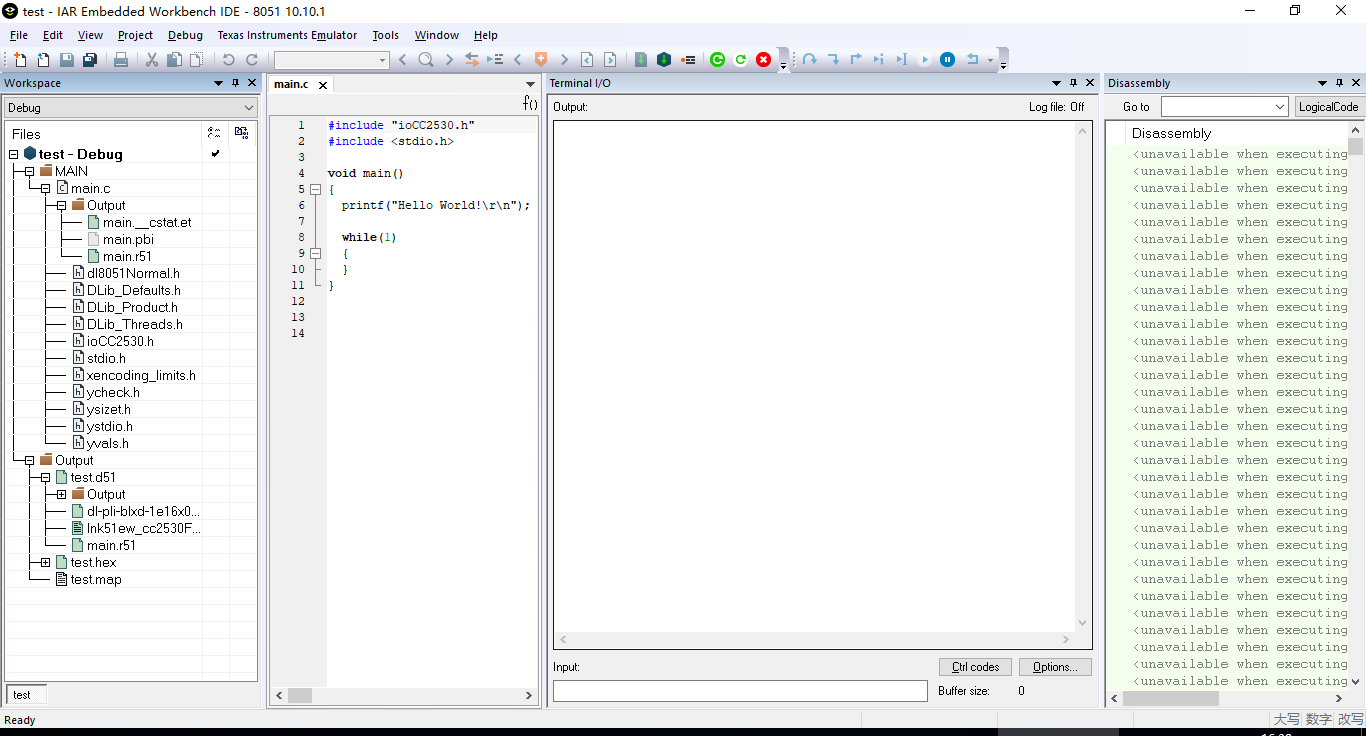The height and width of the screenshot is (736, 1366).
Task: Click the Options... button in Terminal I/O
Action: 1055,667
